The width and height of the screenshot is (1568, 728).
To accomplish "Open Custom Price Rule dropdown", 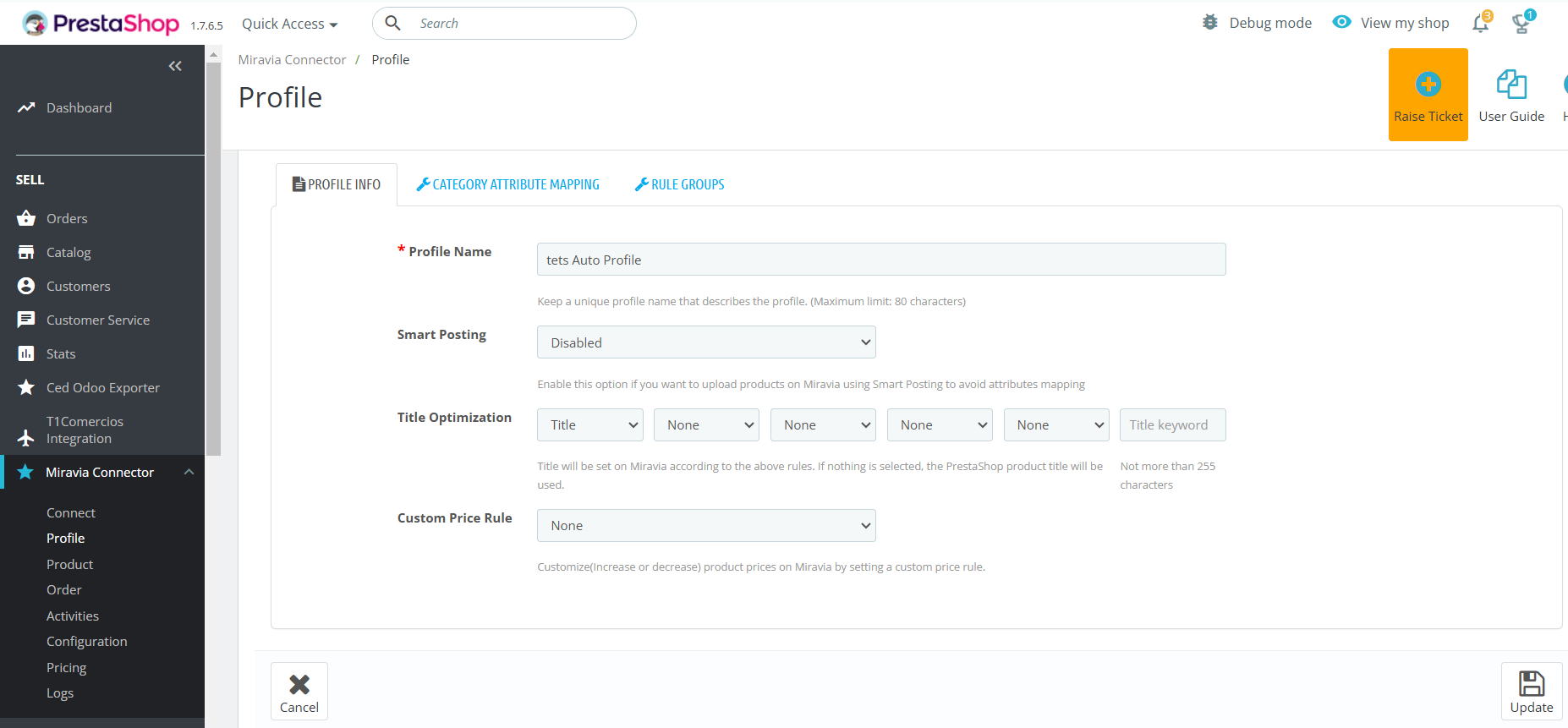I will (706, 525).
